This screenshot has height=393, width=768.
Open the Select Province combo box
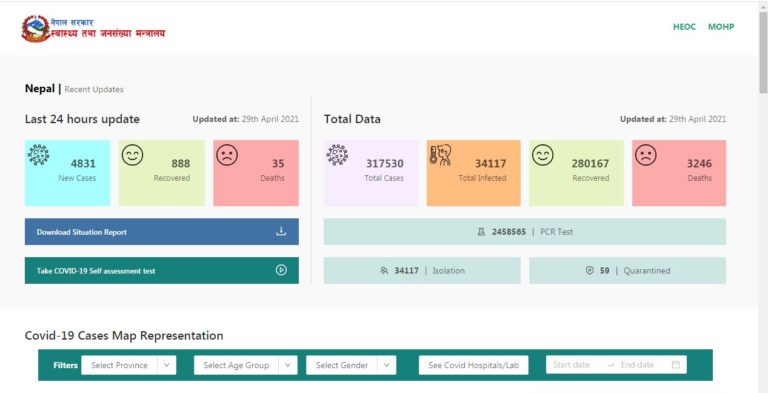[x=129, y=365]
